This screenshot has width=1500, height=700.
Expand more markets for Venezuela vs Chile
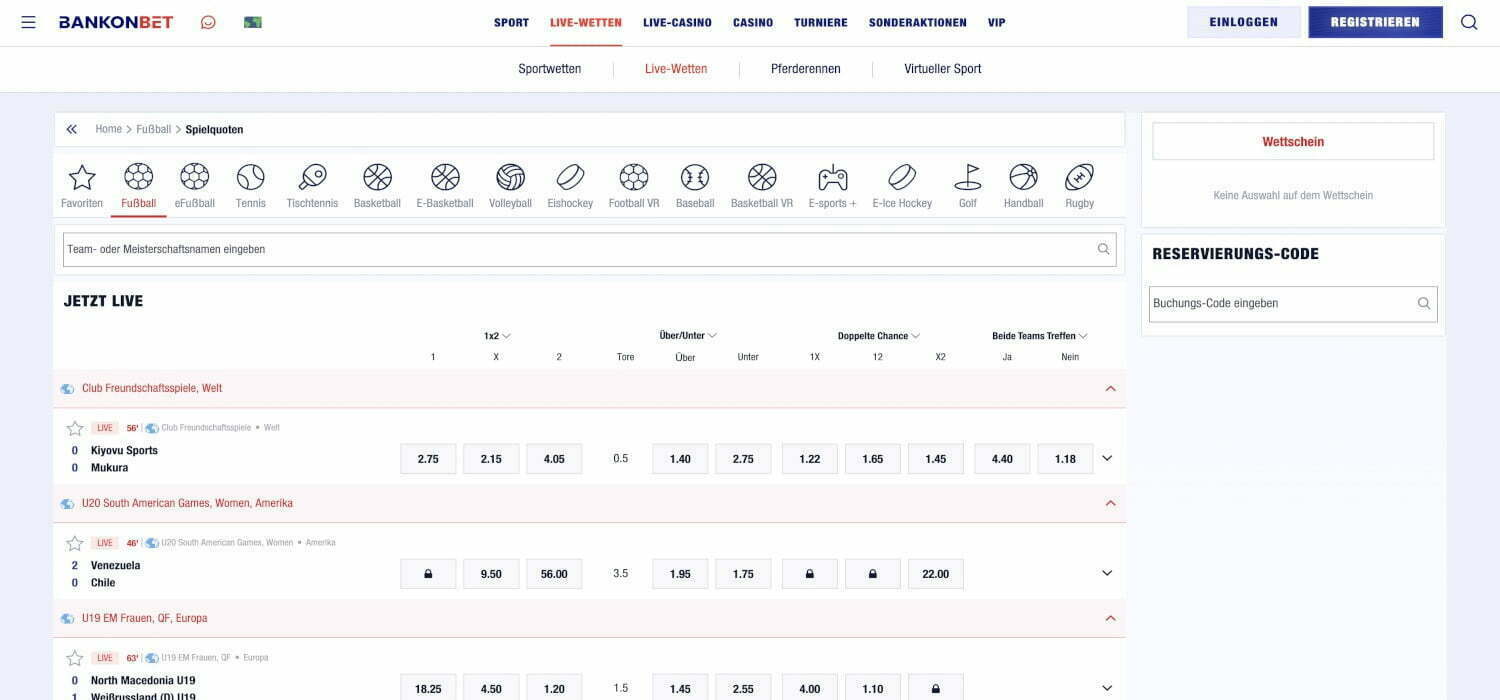pyautogui.click(x=1107, y=573)
